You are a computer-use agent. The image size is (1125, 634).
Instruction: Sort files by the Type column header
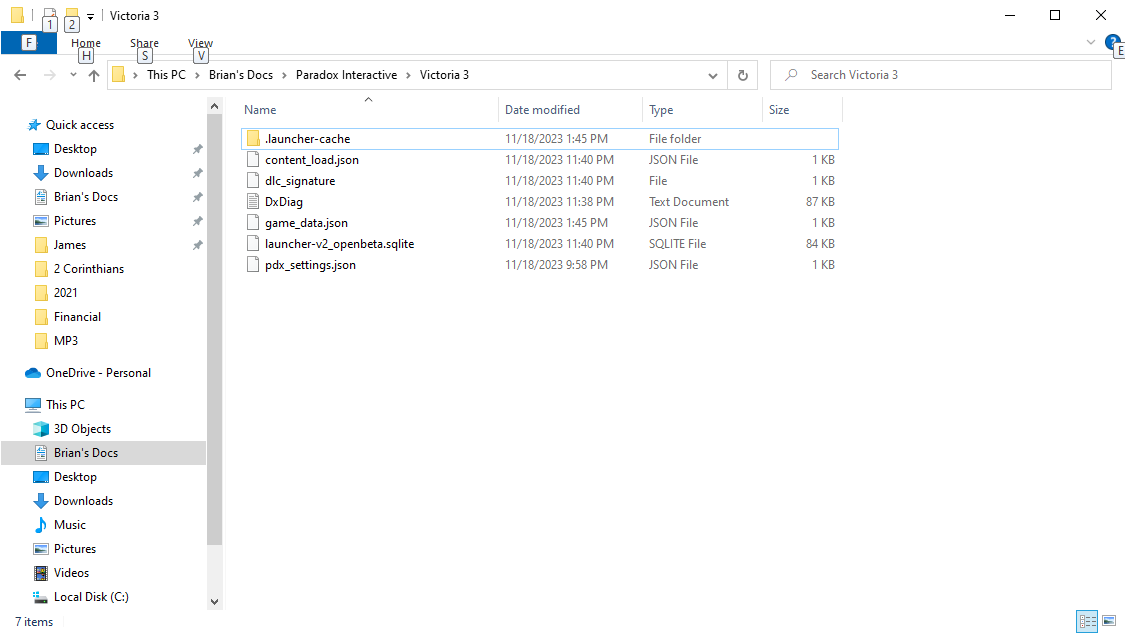click(x=702, y=110)
